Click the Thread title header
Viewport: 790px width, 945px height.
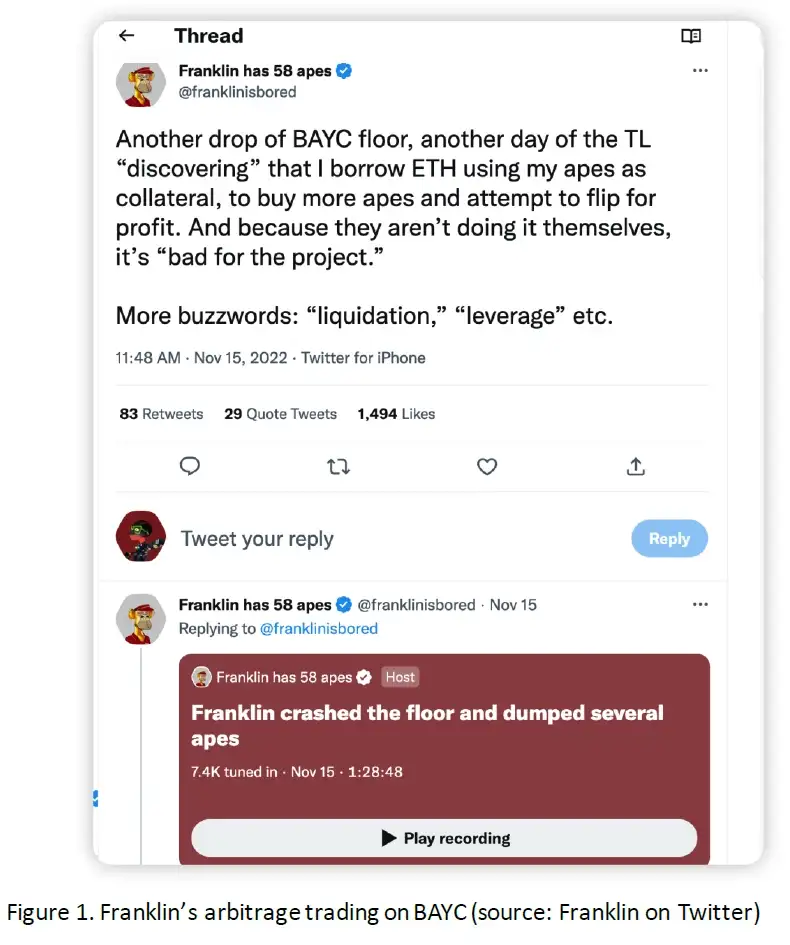209,36
